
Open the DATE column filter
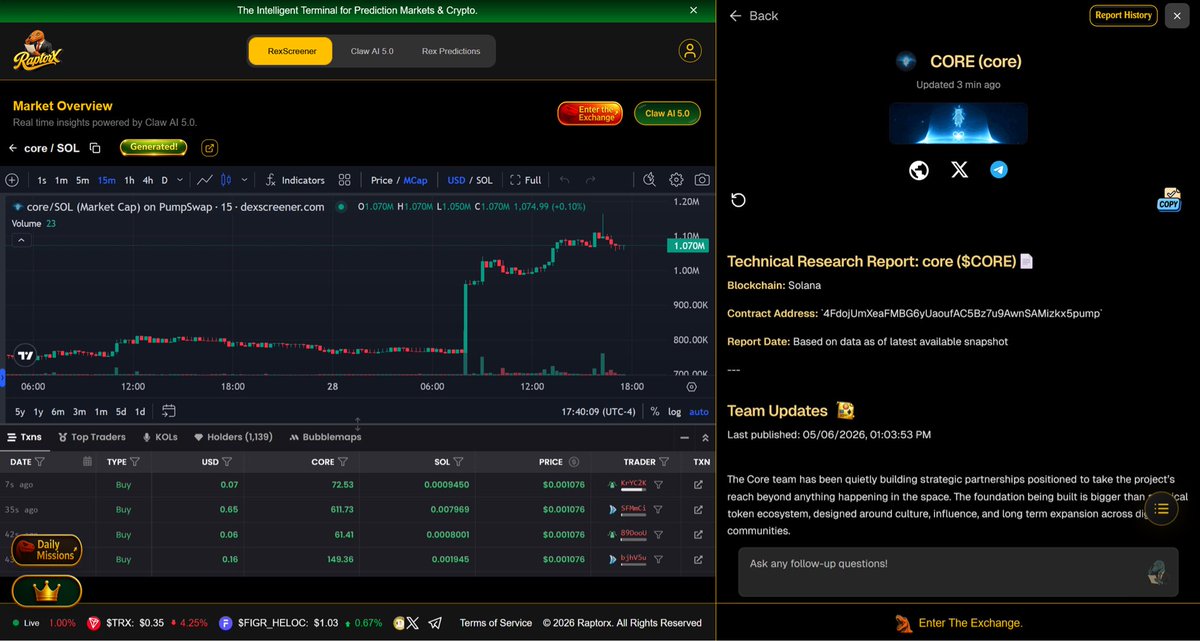pyautogui.click(x=40, y=462)
